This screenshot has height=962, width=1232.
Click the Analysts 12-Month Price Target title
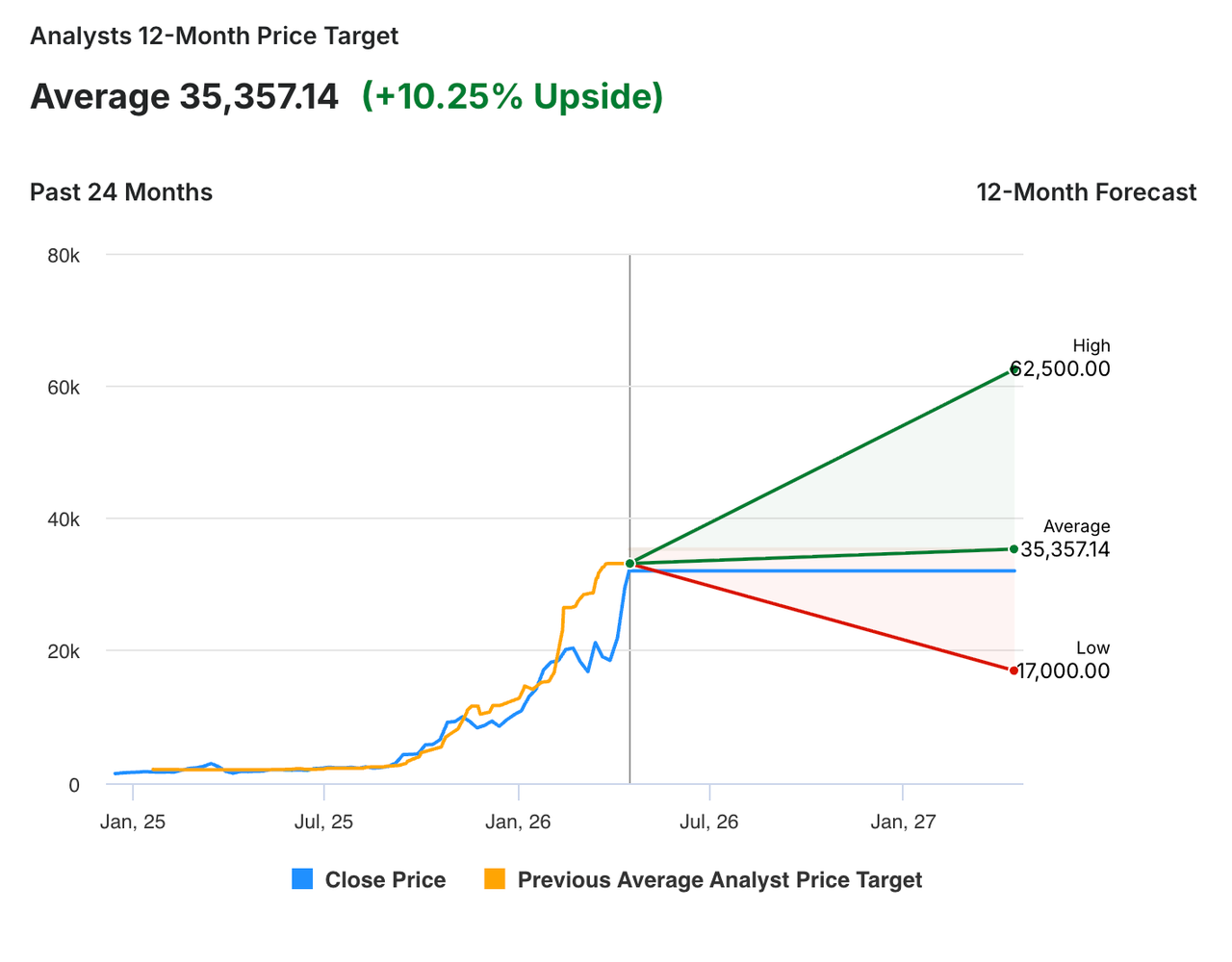click(x=214, y=37)
